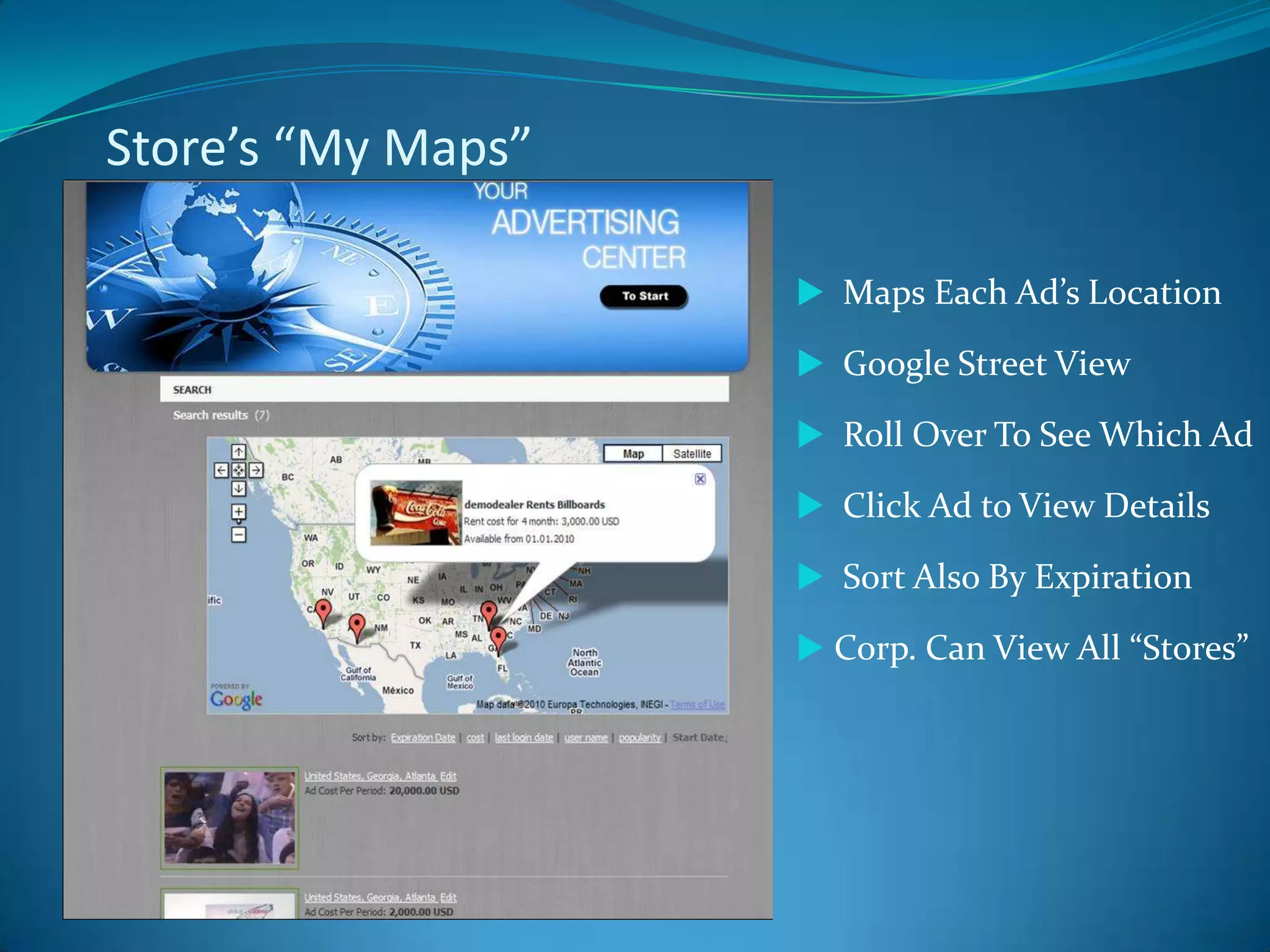Re-center the map with the center icon

pos(239,470)
